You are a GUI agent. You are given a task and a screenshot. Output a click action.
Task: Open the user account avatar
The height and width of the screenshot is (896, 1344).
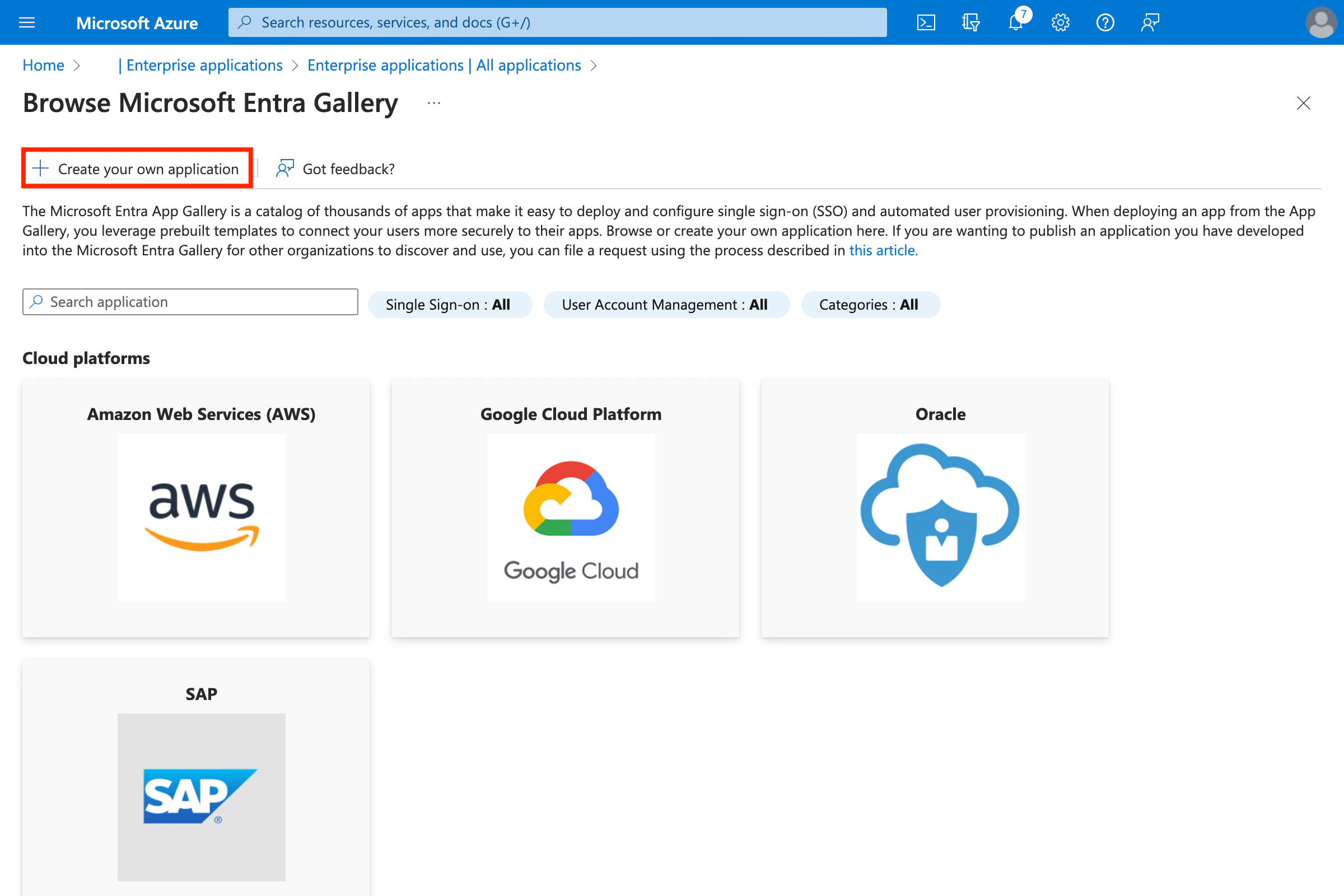1320,22
